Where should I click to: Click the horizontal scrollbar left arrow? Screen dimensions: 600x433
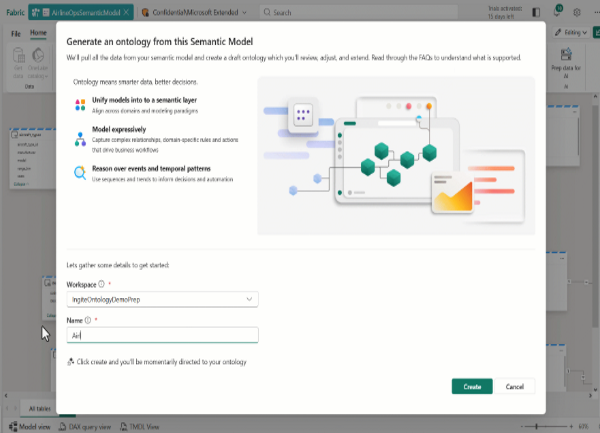coord(6,396)
